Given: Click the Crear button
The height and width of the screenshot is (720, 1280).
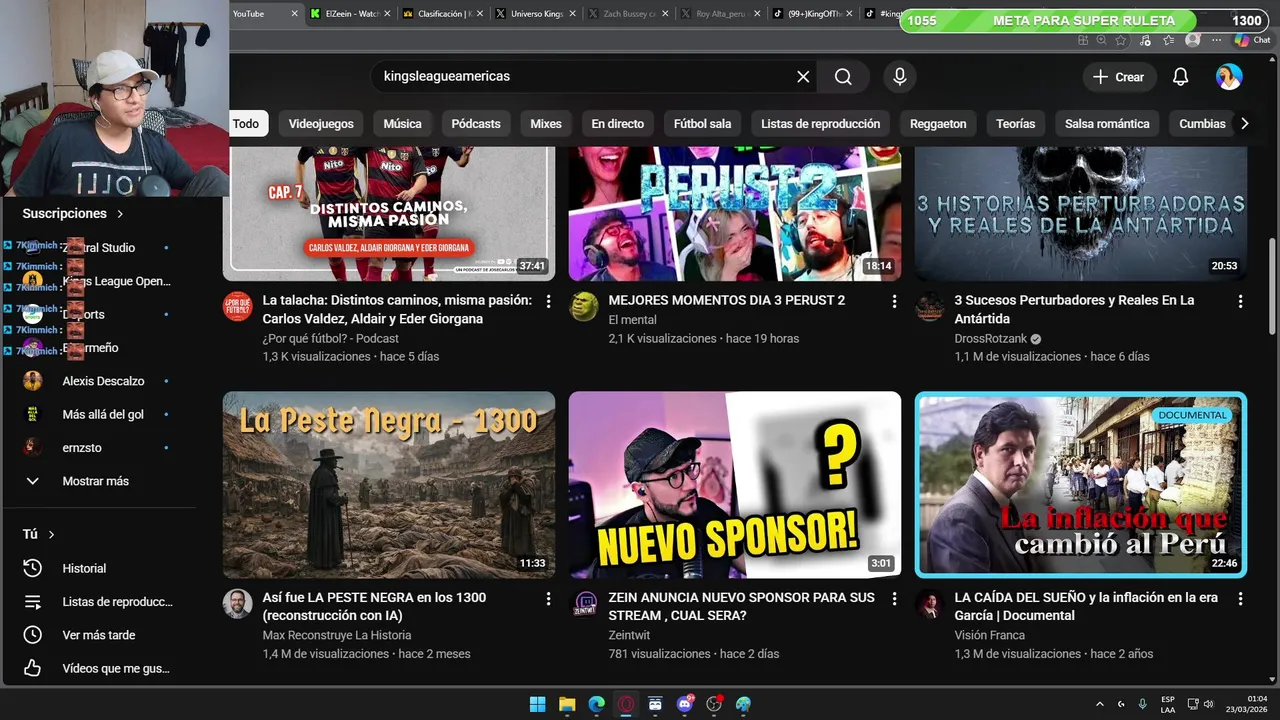Looking at the screenshot, I should click(x=1119, y=77).
